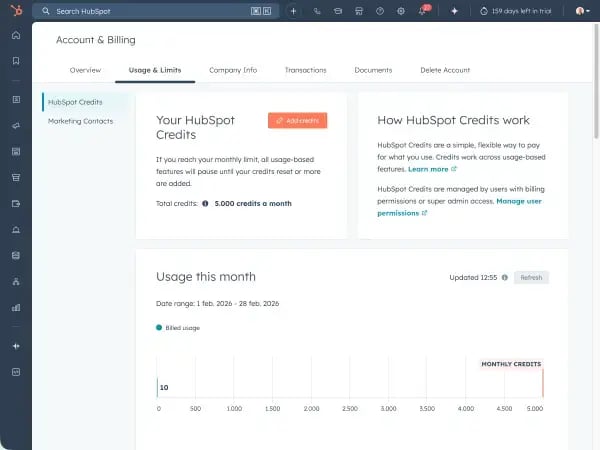Image resolution: width=600 pixels, height=450 pixels.
Task: Click the plus quick-create button
Action: 293,11
